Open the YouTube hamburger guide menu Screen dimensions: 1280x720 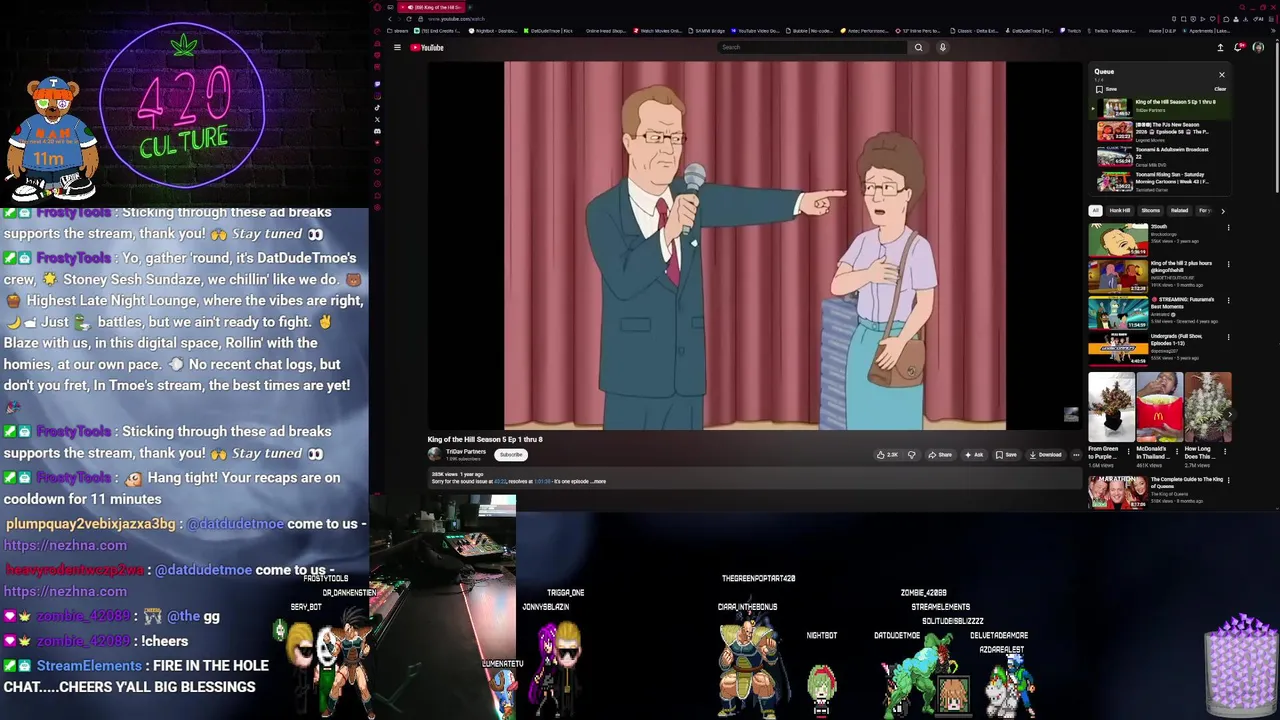[397, 47]
